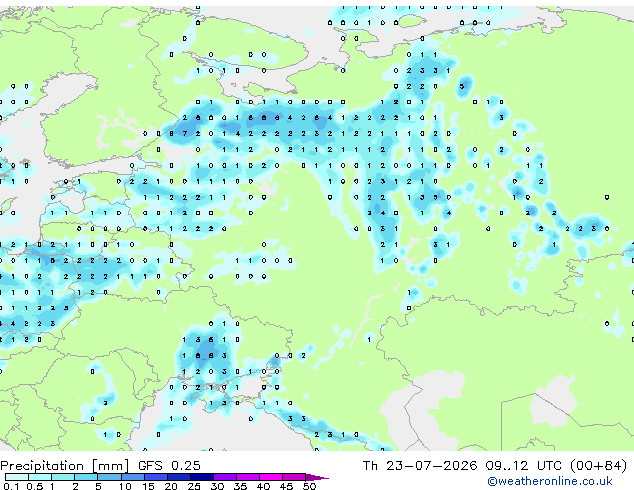Select the 45–50 mm legend color swatch

coord(294,477)
